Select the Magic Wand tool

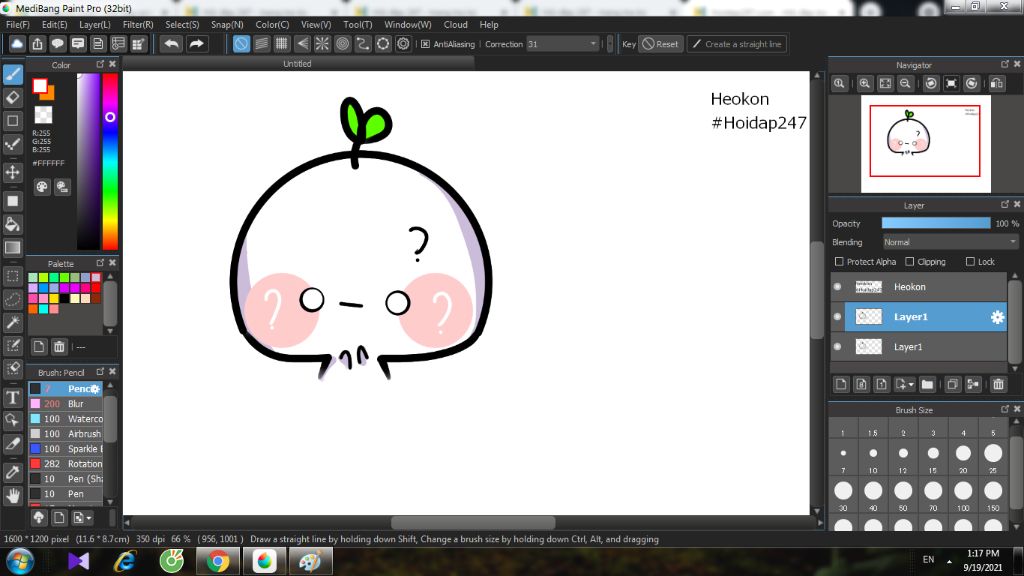point(12,322)
